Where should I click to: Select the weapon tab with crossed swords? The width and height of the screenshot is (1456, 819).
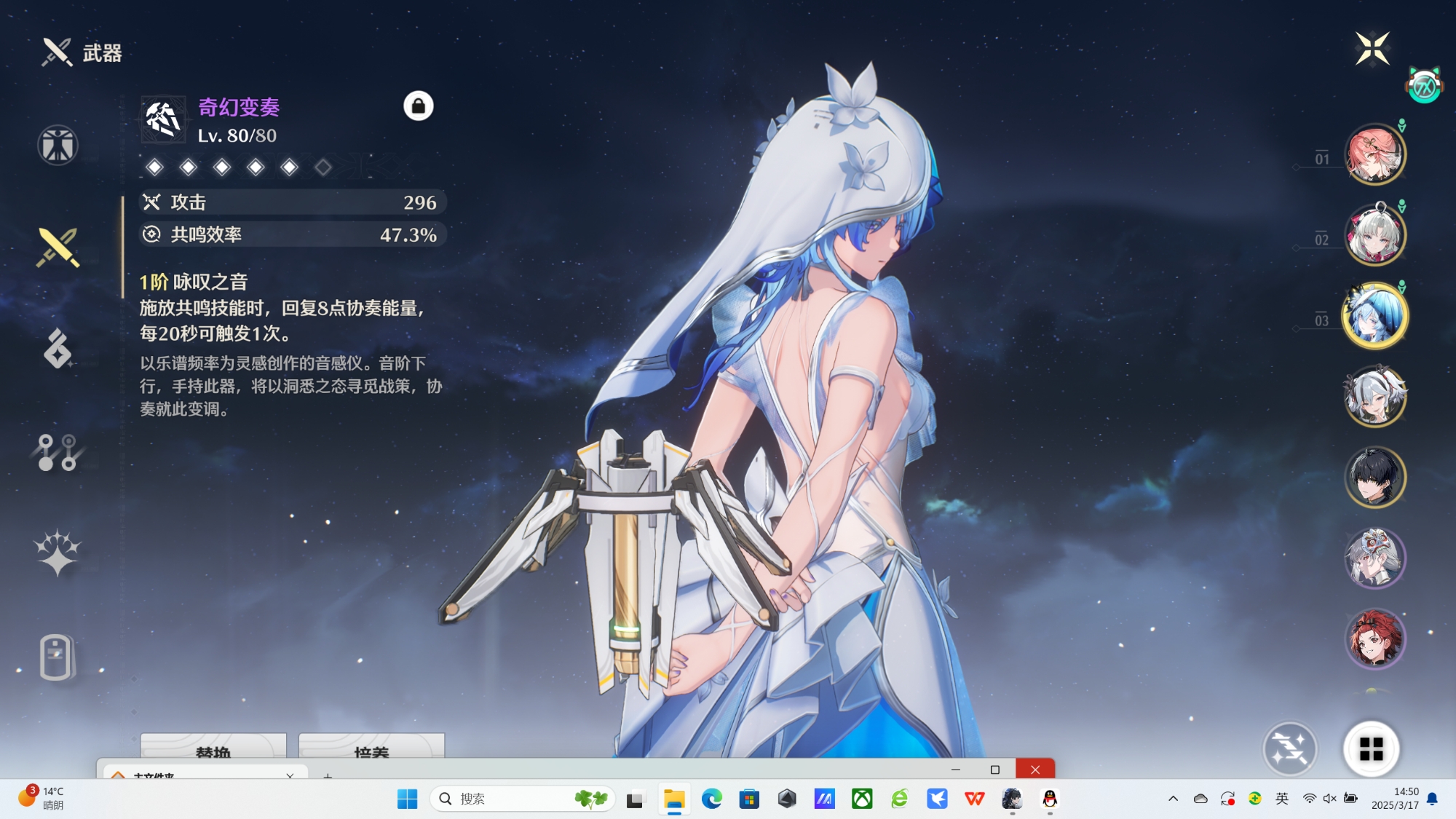click(x=58, y=248)
